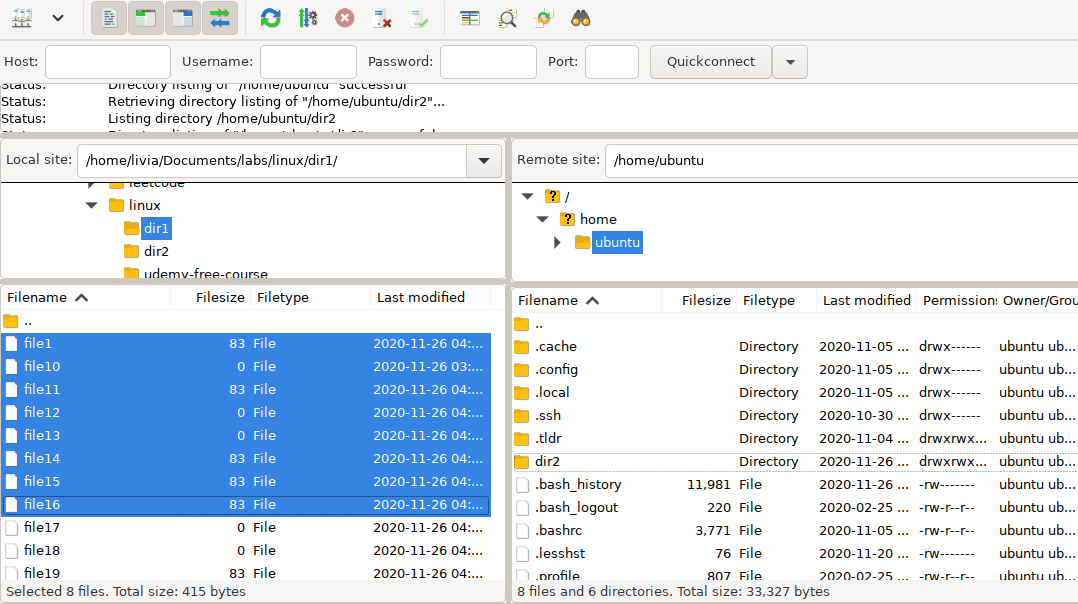Screen dimensions: 1078x604
Task: Click the refresh file lists icon
Action: (270, 18)
